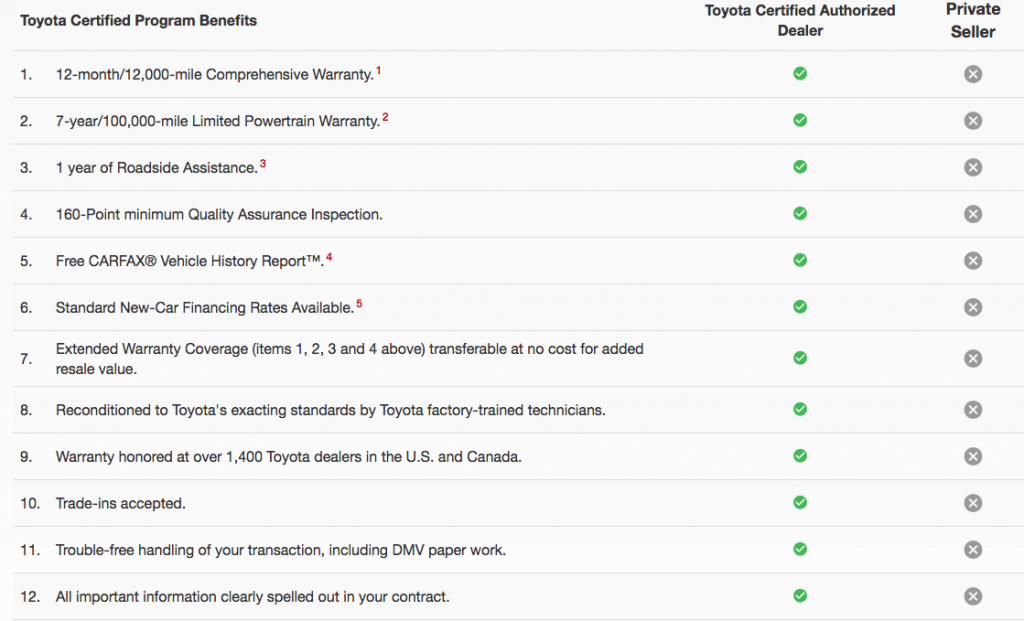Click gray X for DMV paper work row
This screenshot has width=1024, height=621.
pos(973,549)
